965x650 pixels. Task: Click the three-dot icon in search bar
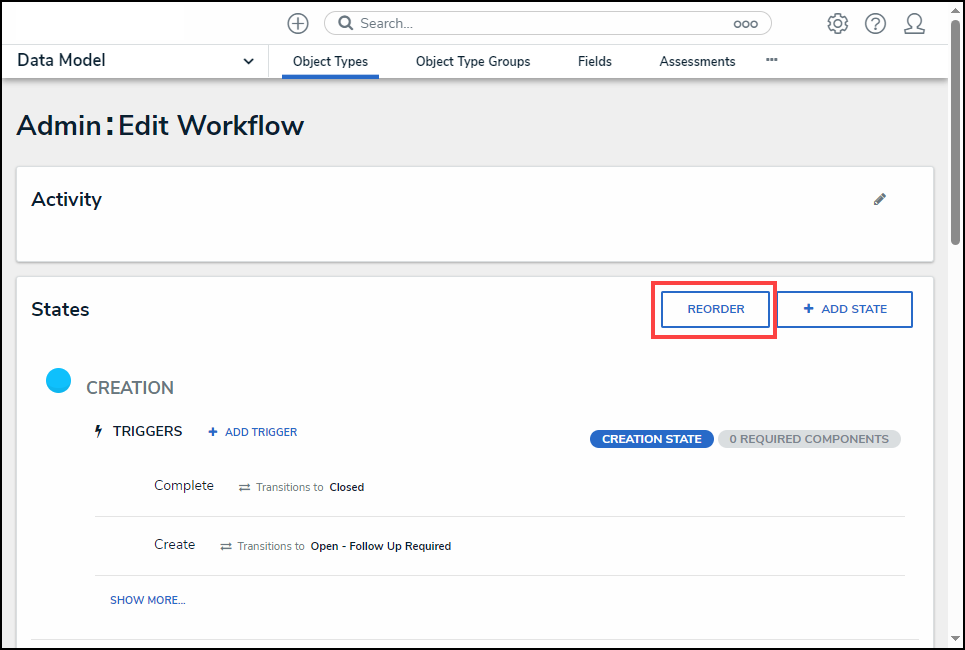click(x=745, y=23)
